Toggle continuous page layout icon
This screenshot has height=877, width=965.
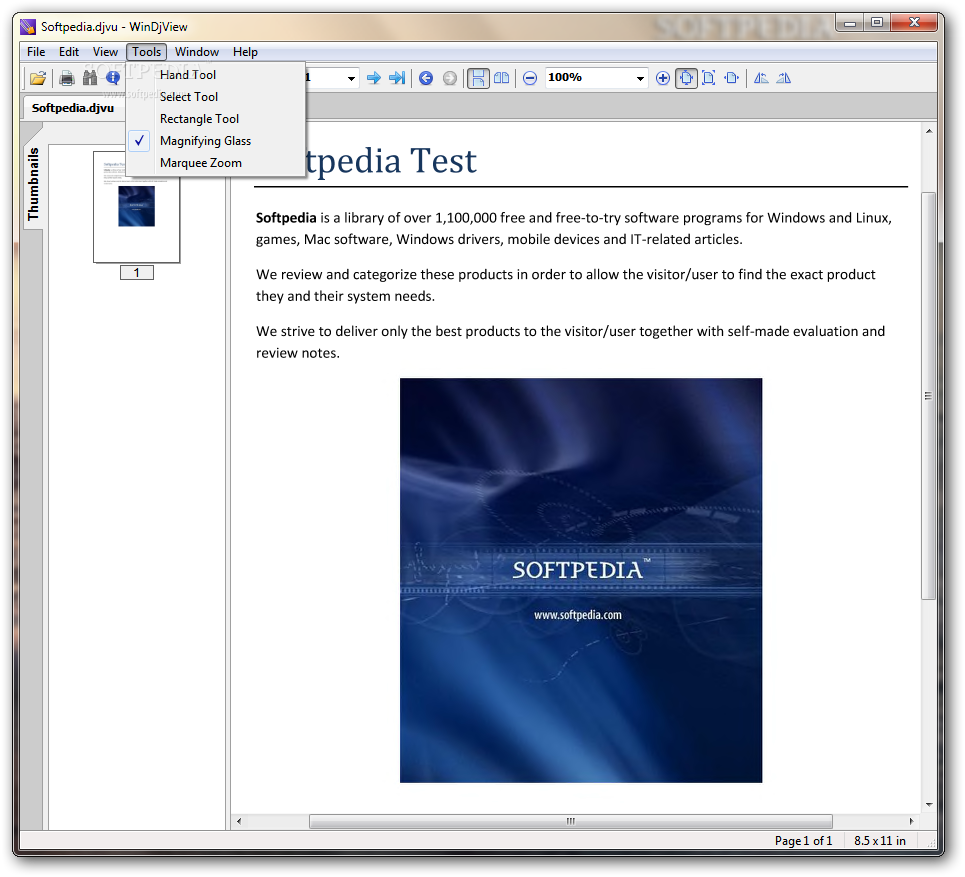click(x=478, y=78)
